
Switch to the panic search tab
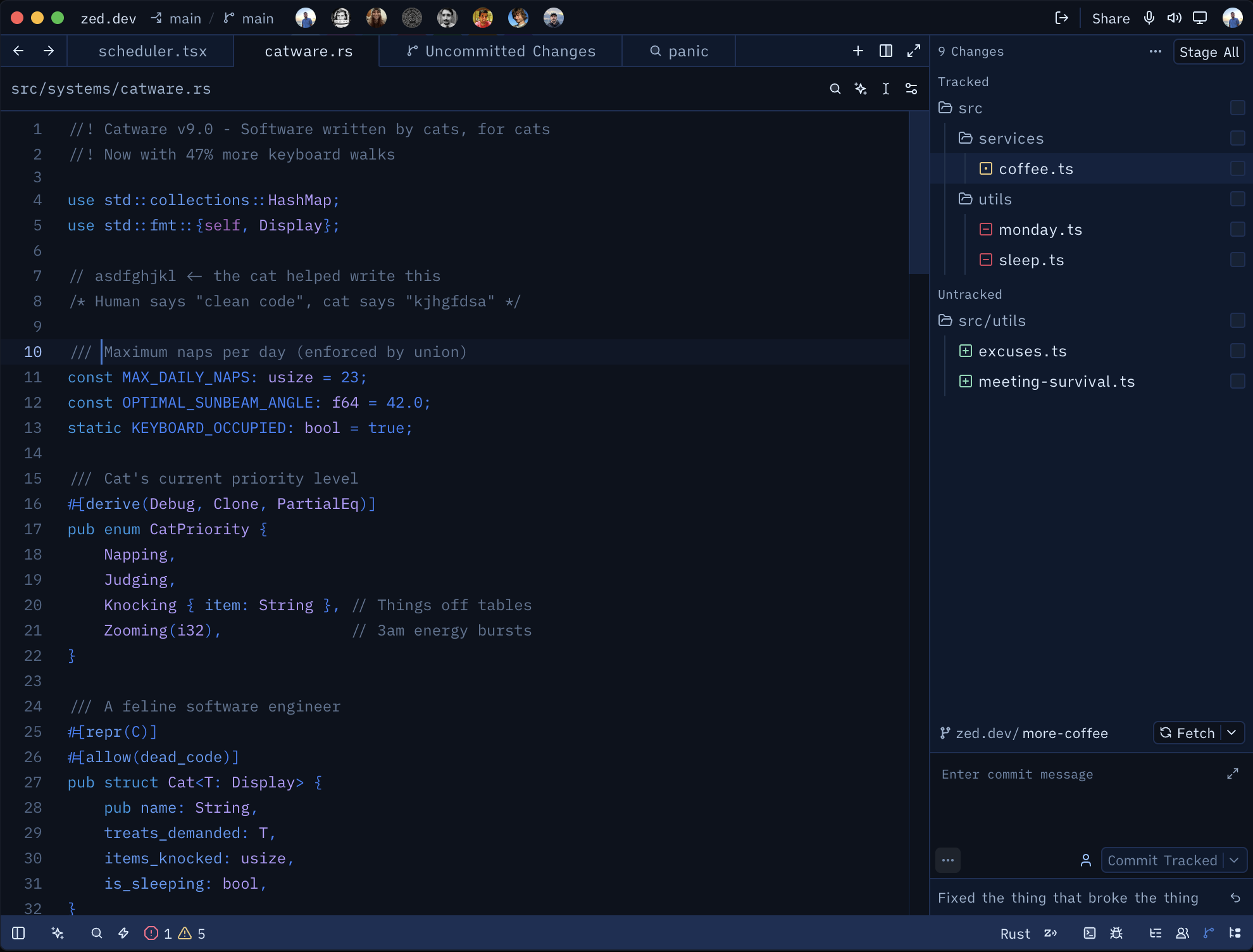(679, 51)
